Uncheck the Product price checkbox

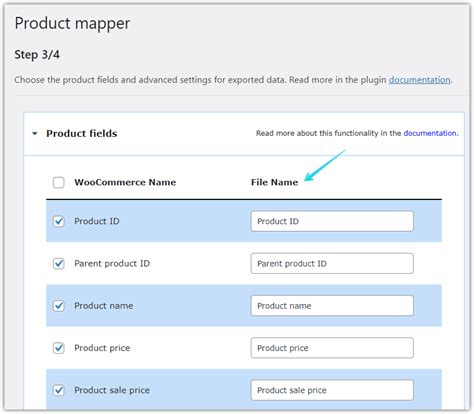(59, 348)
